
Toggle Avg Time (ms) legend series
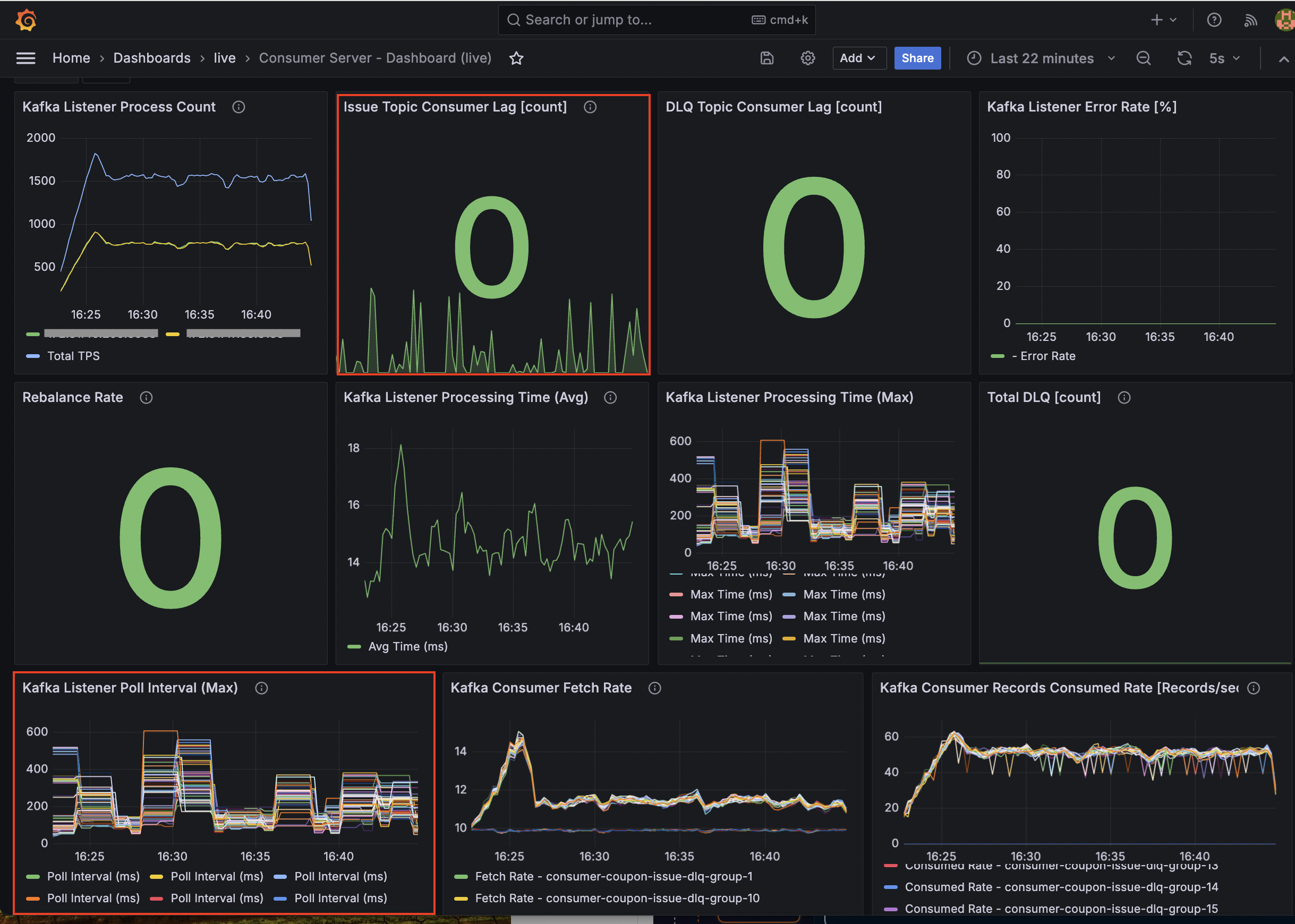click(x=407, y=647)
